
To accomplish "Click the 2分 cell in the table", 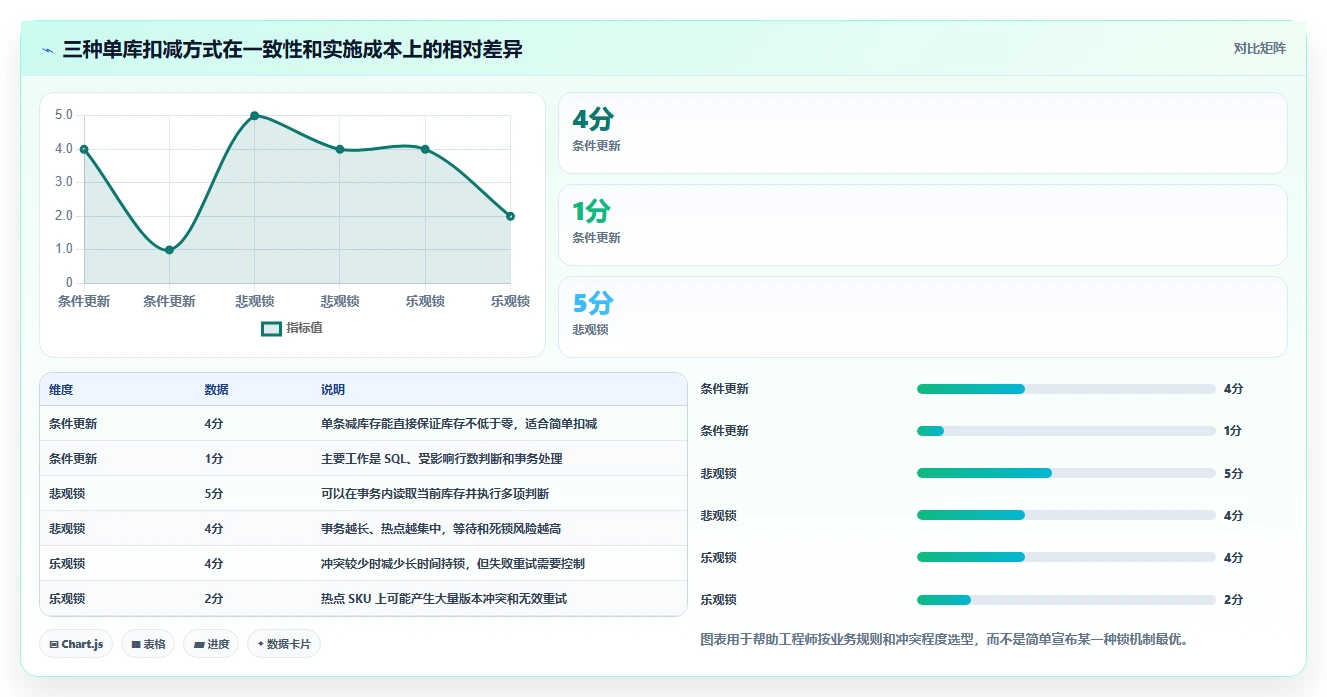I will (214, 599).
